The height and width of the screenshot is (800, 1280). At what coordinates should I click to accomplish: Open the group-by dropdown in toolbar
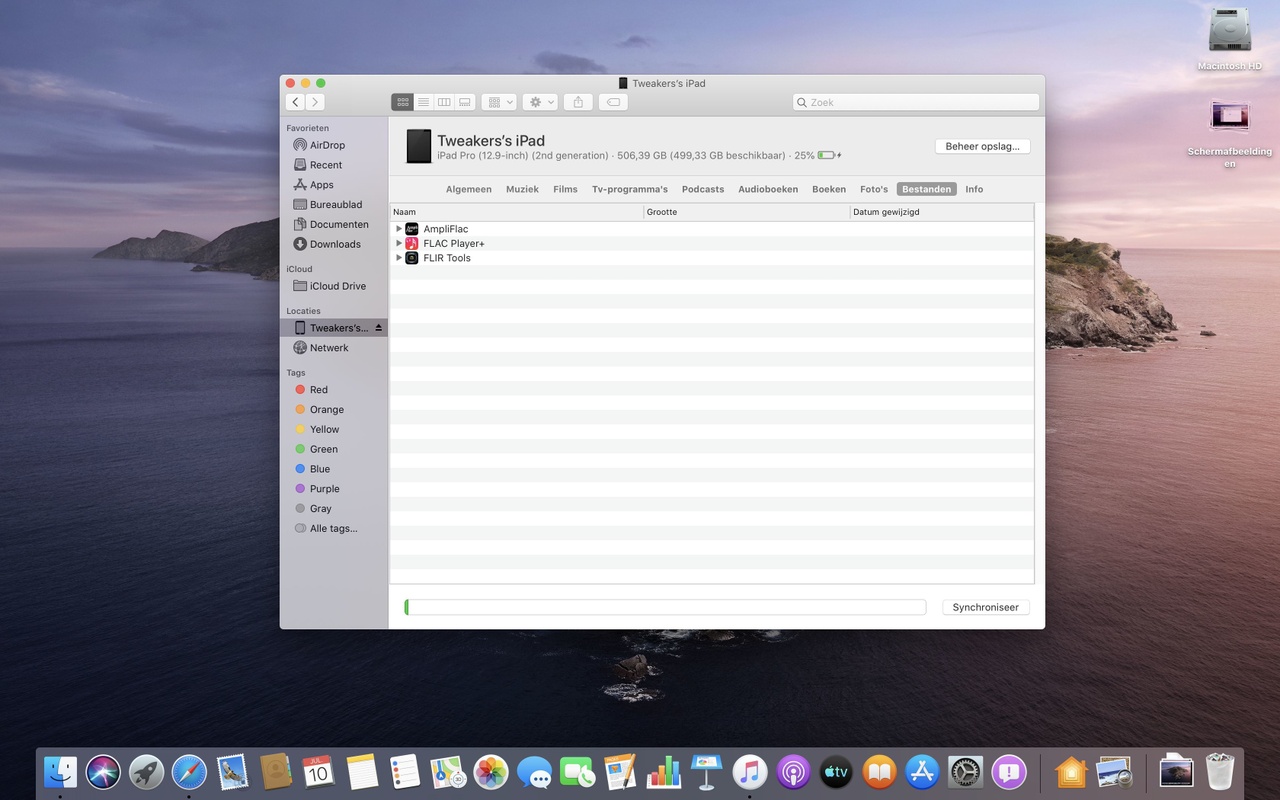click(499, 102)
